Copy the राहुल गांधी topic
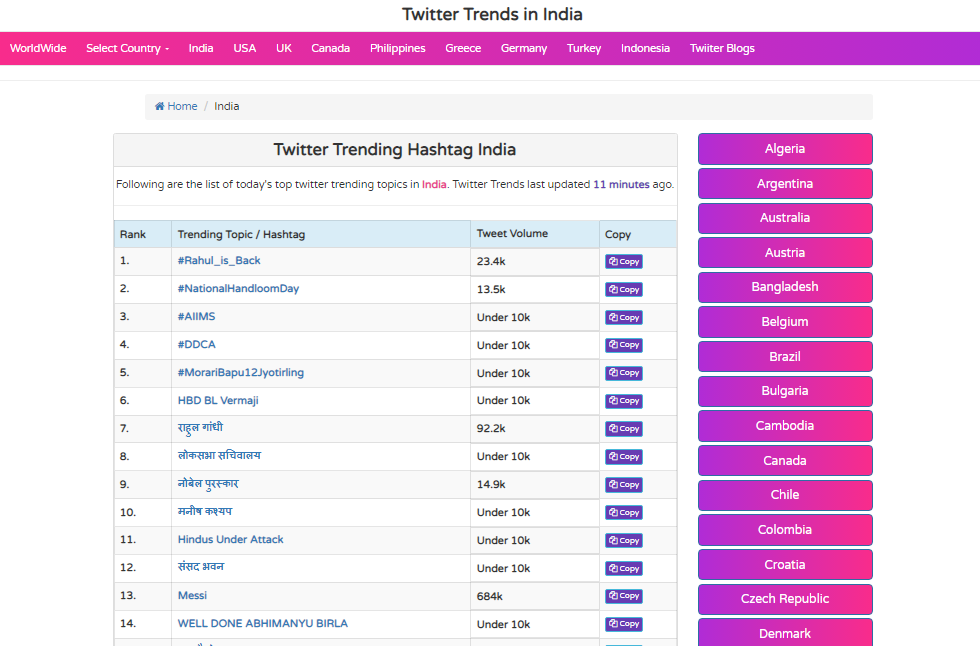The image size is (980, 646). tap(624, 429)
